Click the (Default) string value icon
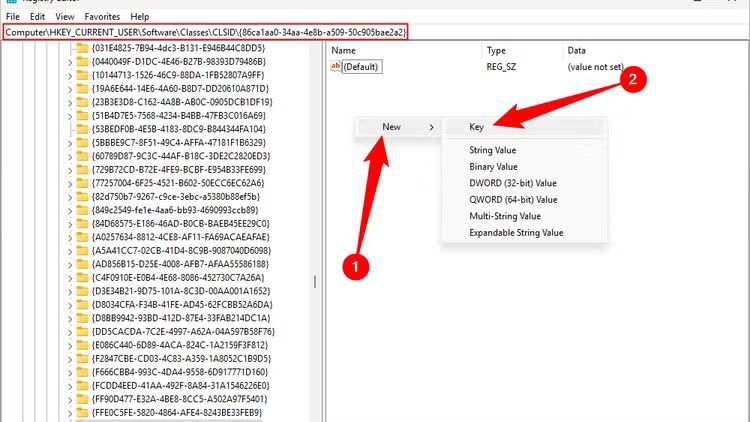The height and width of the screenshot is (422, 750). tap(336, 66)
